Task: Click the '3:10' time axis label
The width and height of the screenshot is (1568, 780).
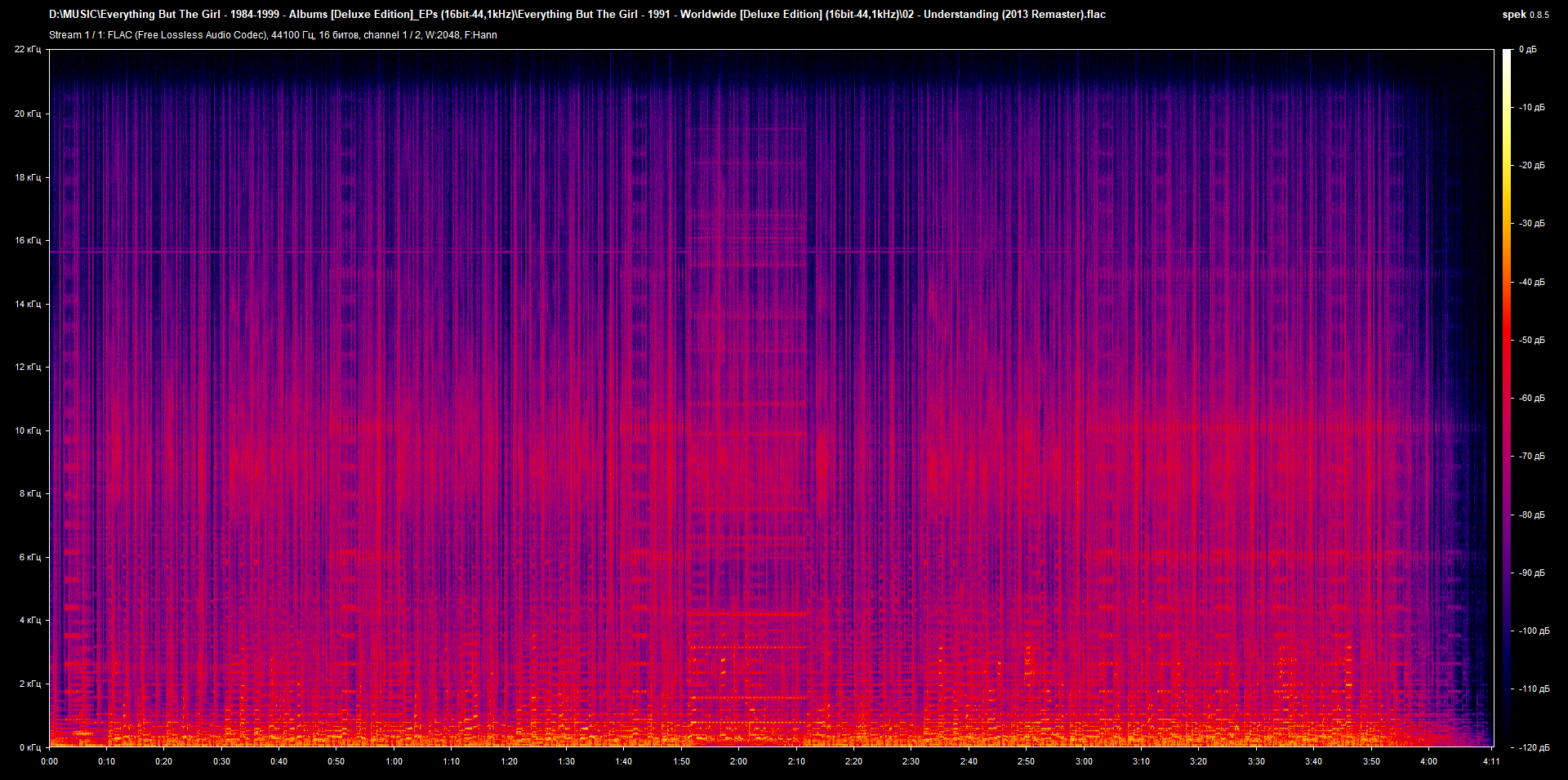Action: point(1142,761)
